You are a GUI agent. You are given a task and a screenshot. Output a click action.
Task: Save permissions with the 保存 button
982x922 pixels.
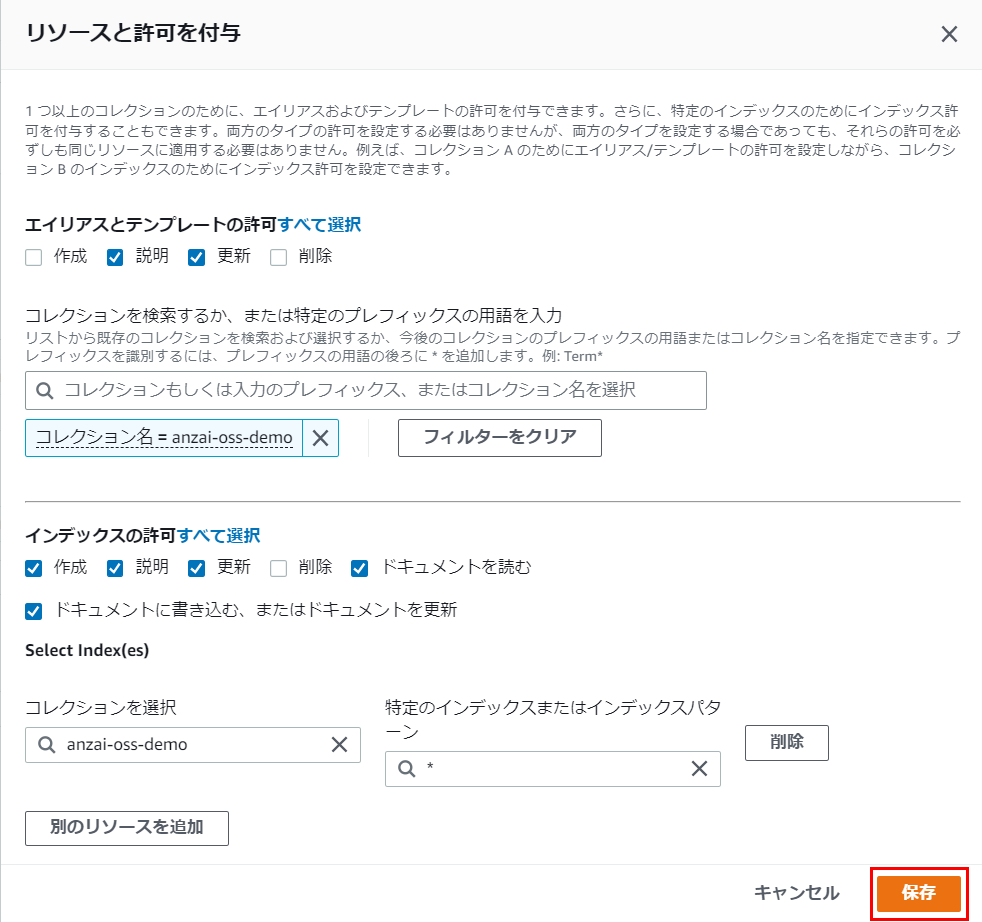click(x=919, y=894)
